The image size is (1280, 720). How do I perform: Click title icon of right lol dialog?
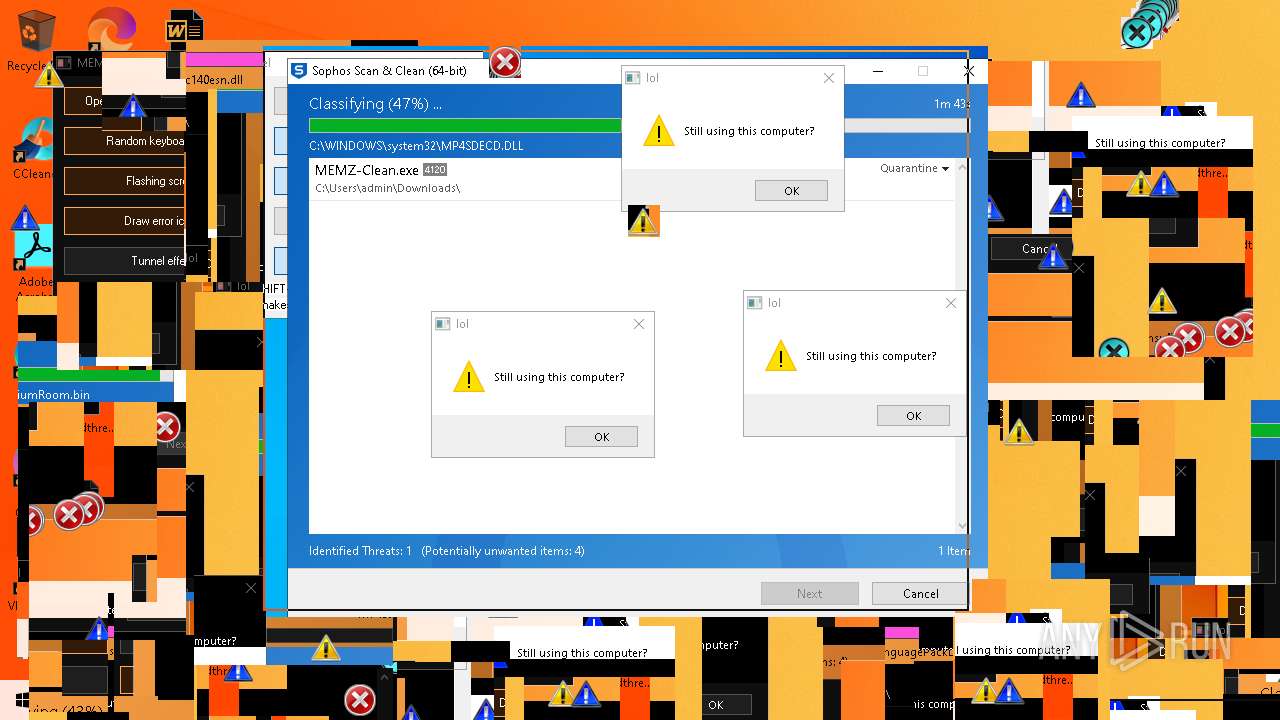[x=755, y=303]
